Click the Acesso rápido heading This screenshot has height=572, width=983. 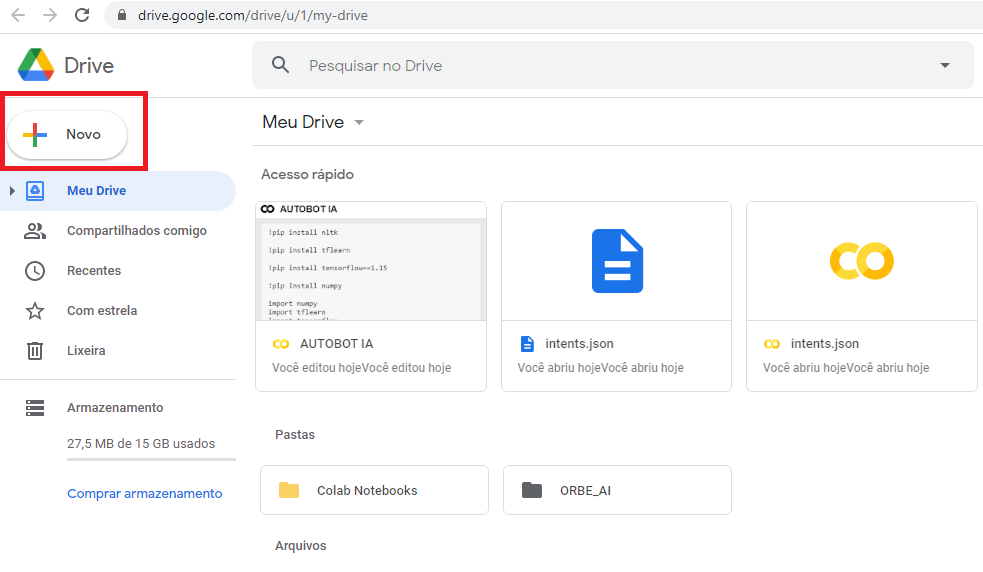307,174
